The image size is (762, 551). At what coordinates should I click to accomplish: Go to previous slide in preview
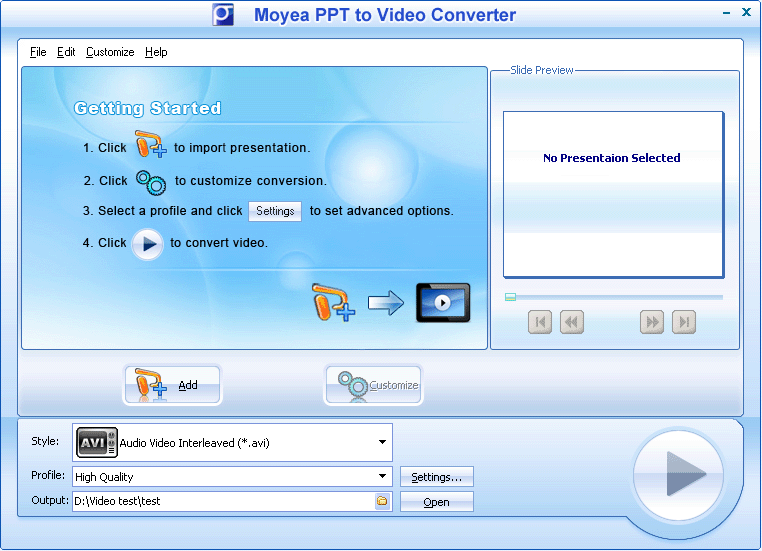click(x=572, y=322)
